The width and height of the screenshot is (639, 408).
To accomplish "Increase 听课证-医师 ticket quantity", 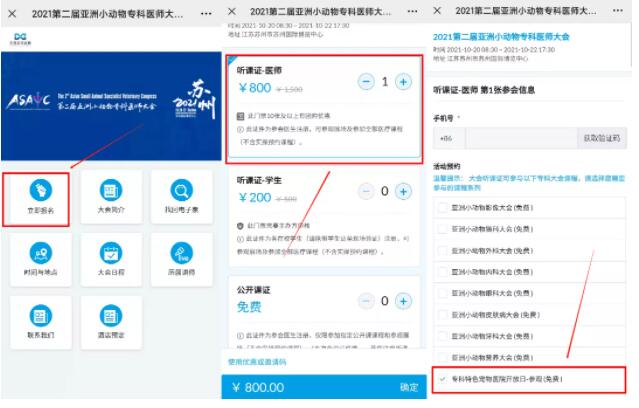I will click(x=403, y=82).
